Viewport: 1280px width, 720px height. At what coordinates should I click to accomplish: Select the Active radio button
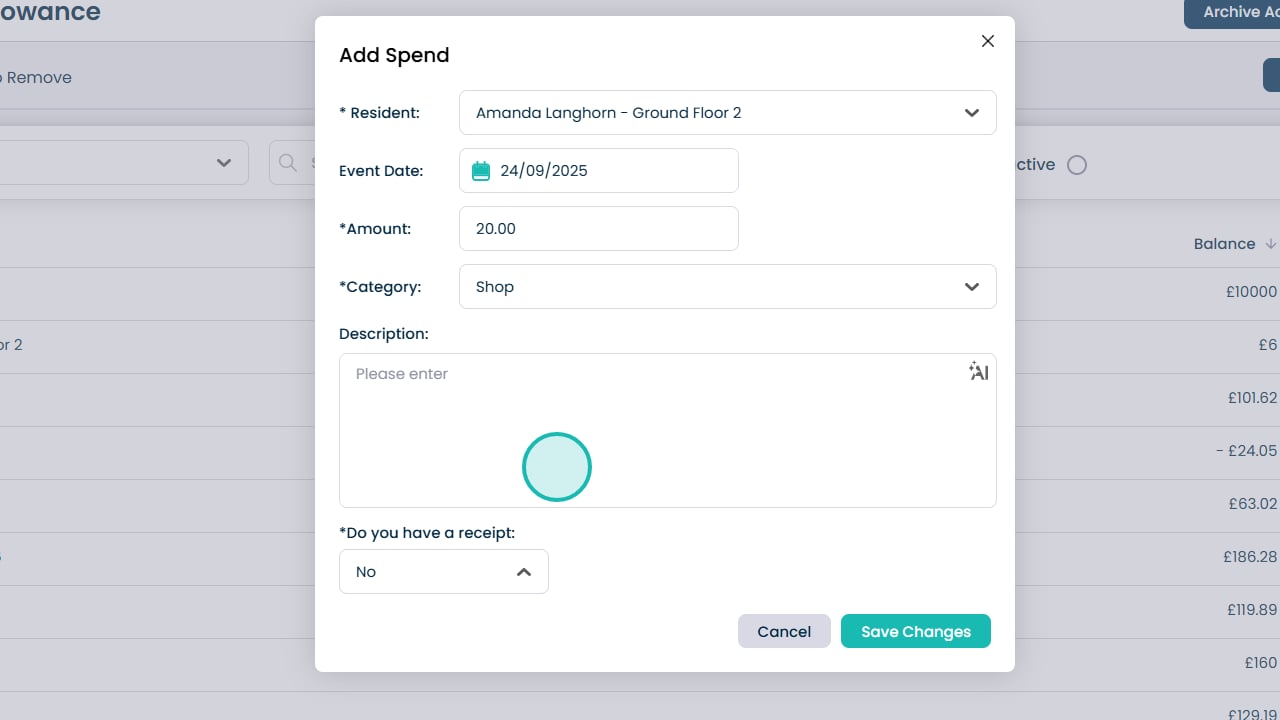1076,165
